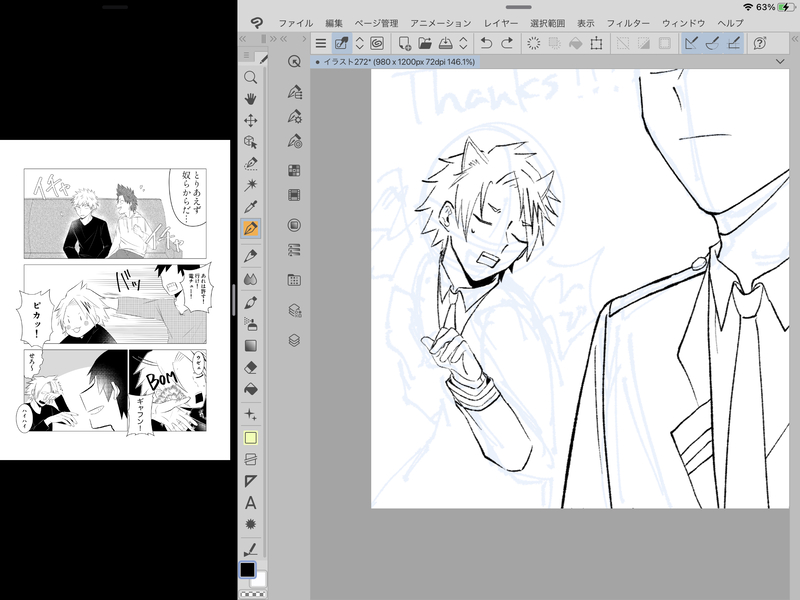
Task: Open a file from folder icon
Action: pos(425,43)
